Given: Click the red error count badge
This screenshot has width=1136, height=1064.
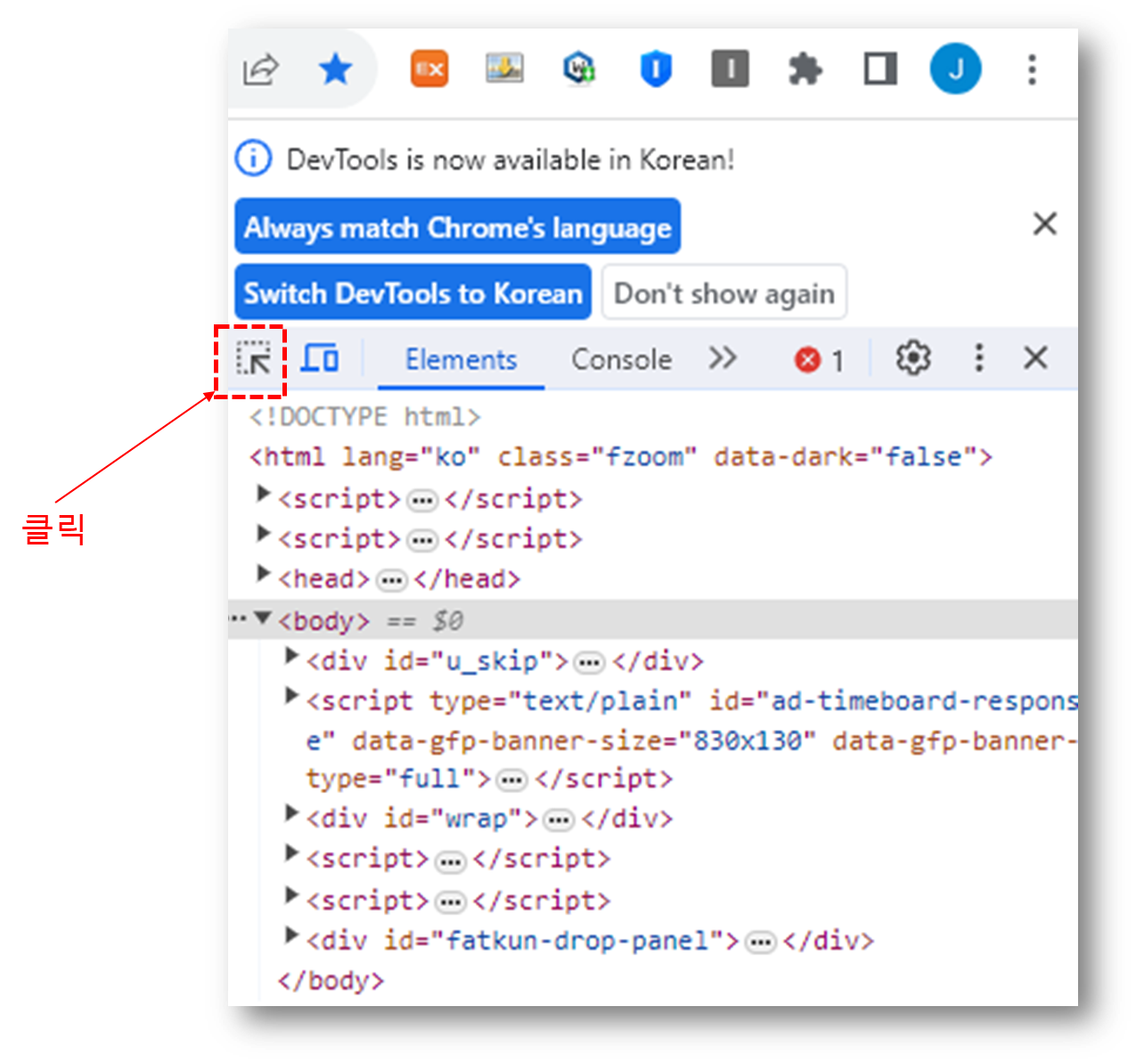Looking at the screenshot, I should pyautogui.click(x=819, y=360).
